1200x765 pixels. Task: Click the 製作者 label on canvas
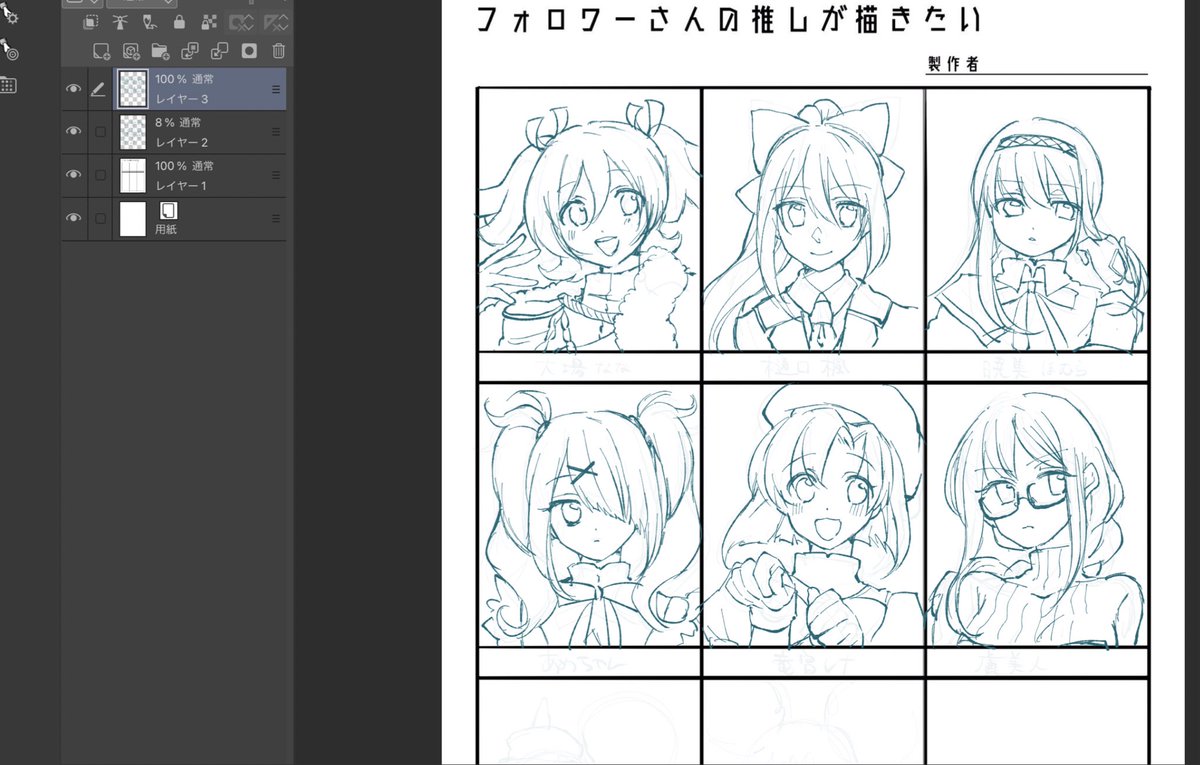[x=952, y=63]
